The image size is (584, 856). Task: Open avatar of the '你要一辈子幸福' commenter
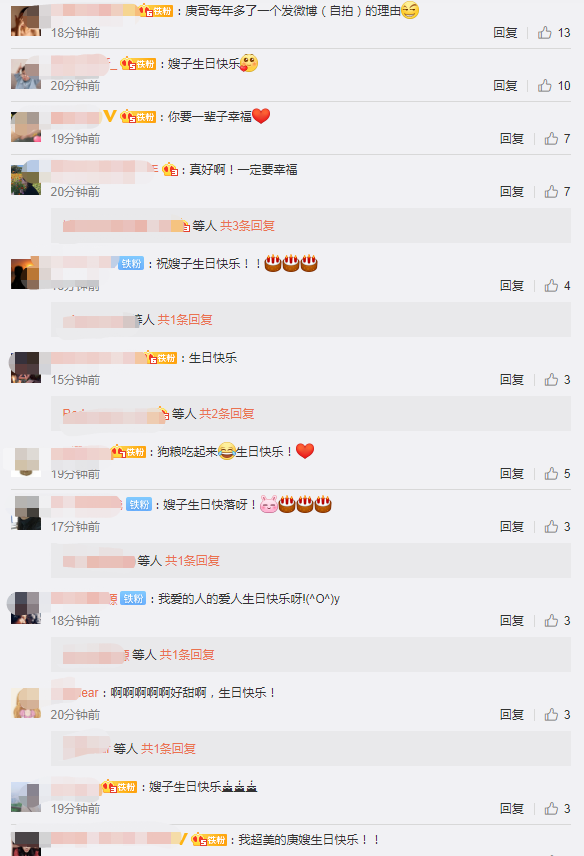click(x=26, y=127)
